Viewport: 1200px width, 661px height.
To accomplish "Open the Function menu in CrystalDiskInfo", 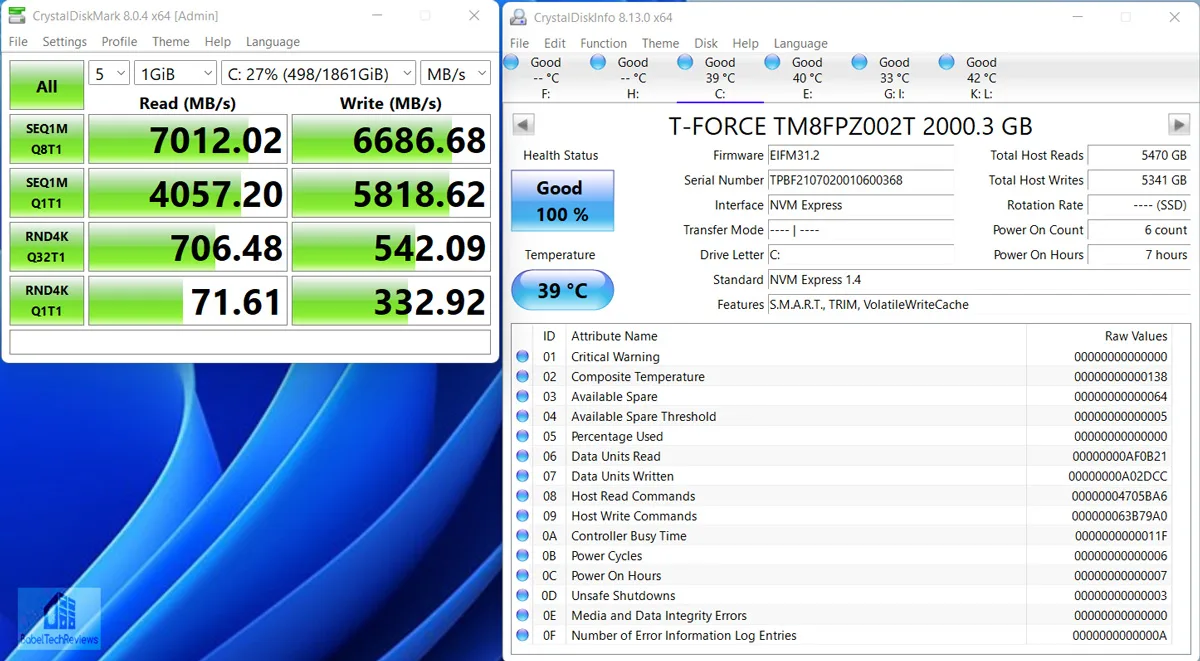I will click(604, 43).
